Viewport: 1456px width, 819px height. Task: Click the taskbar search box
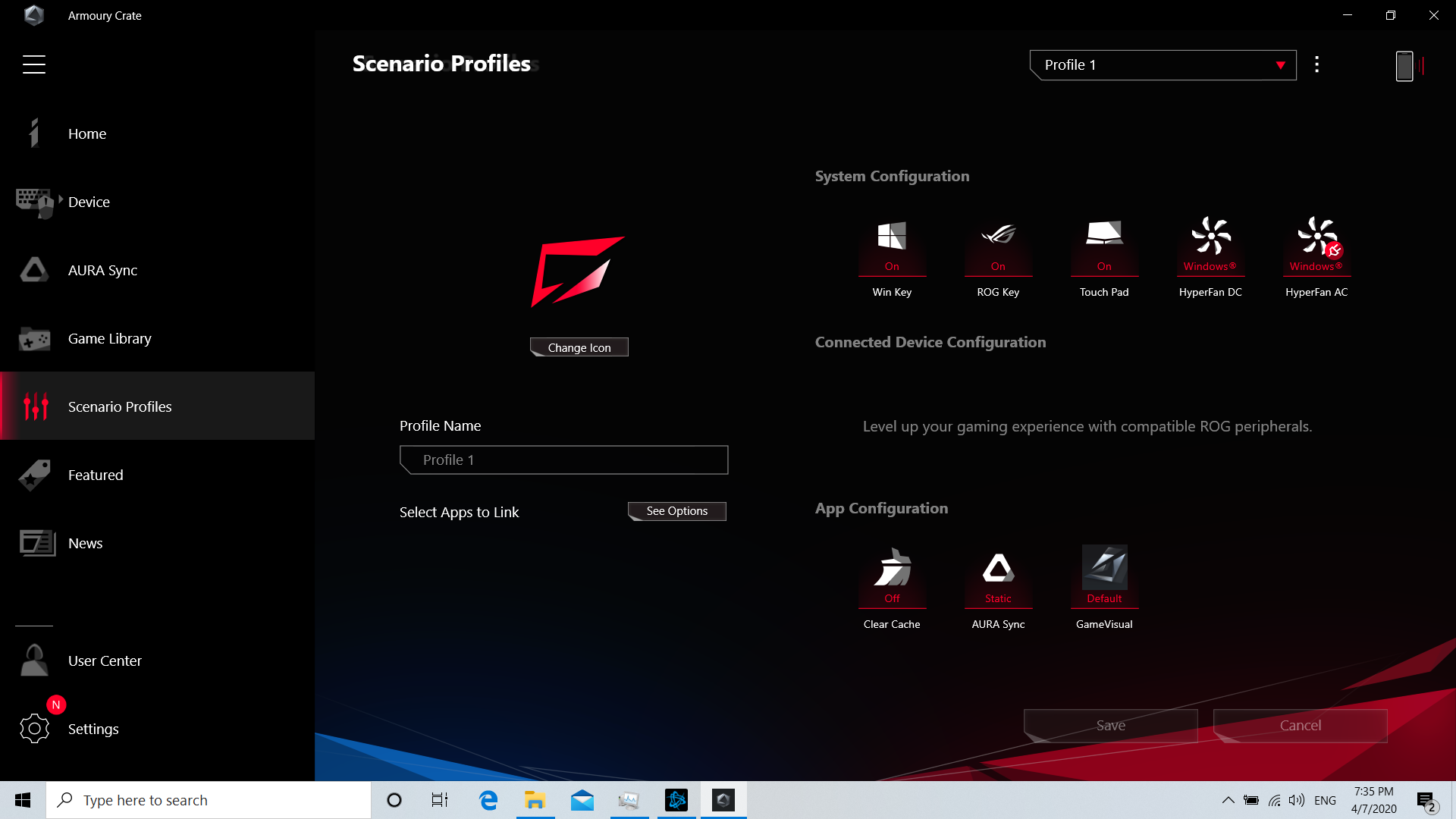(x=209, y=800)
